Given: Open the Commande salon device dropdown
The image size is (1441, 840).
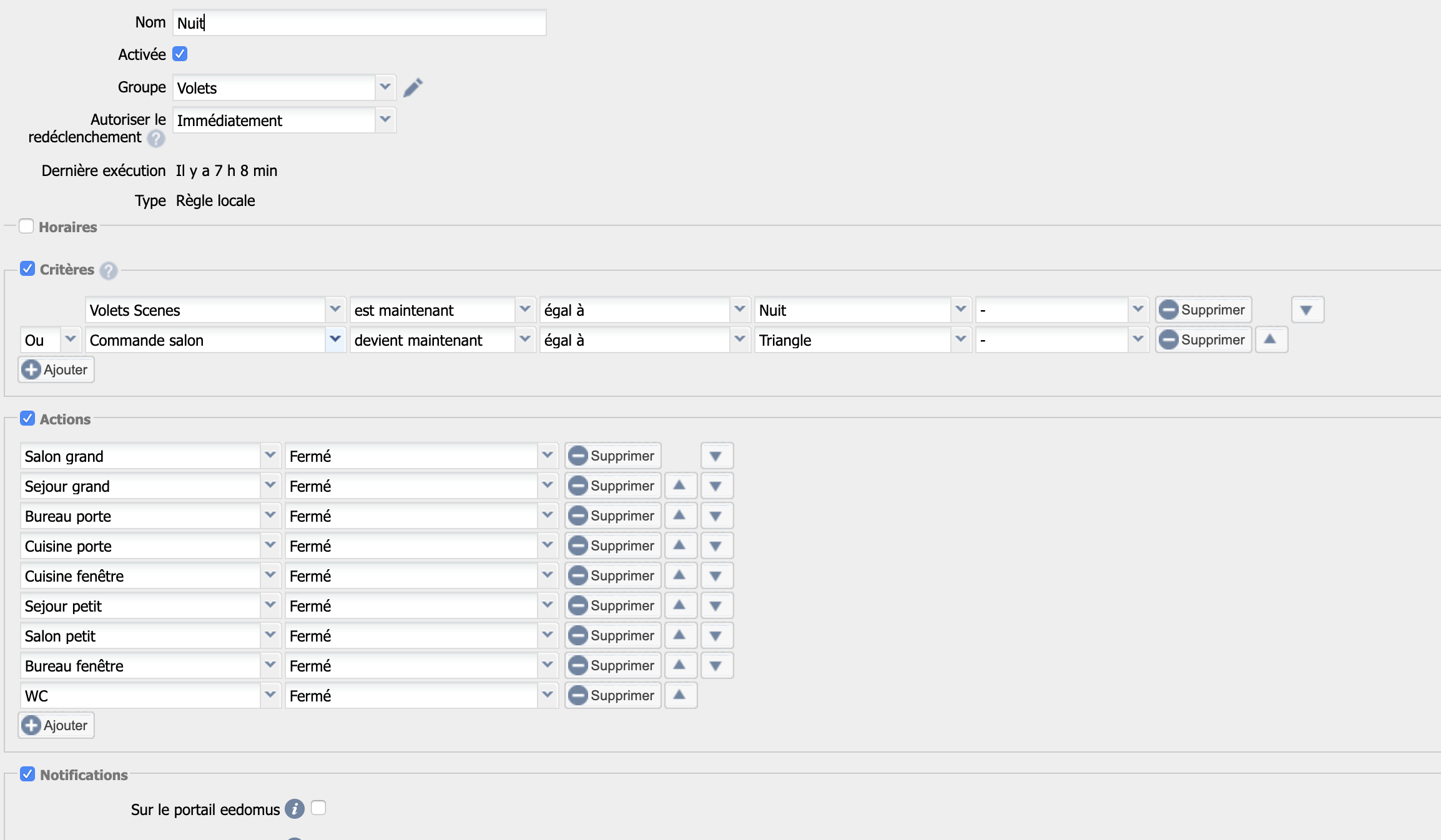Looking at the screenshot, I should 335,339.
